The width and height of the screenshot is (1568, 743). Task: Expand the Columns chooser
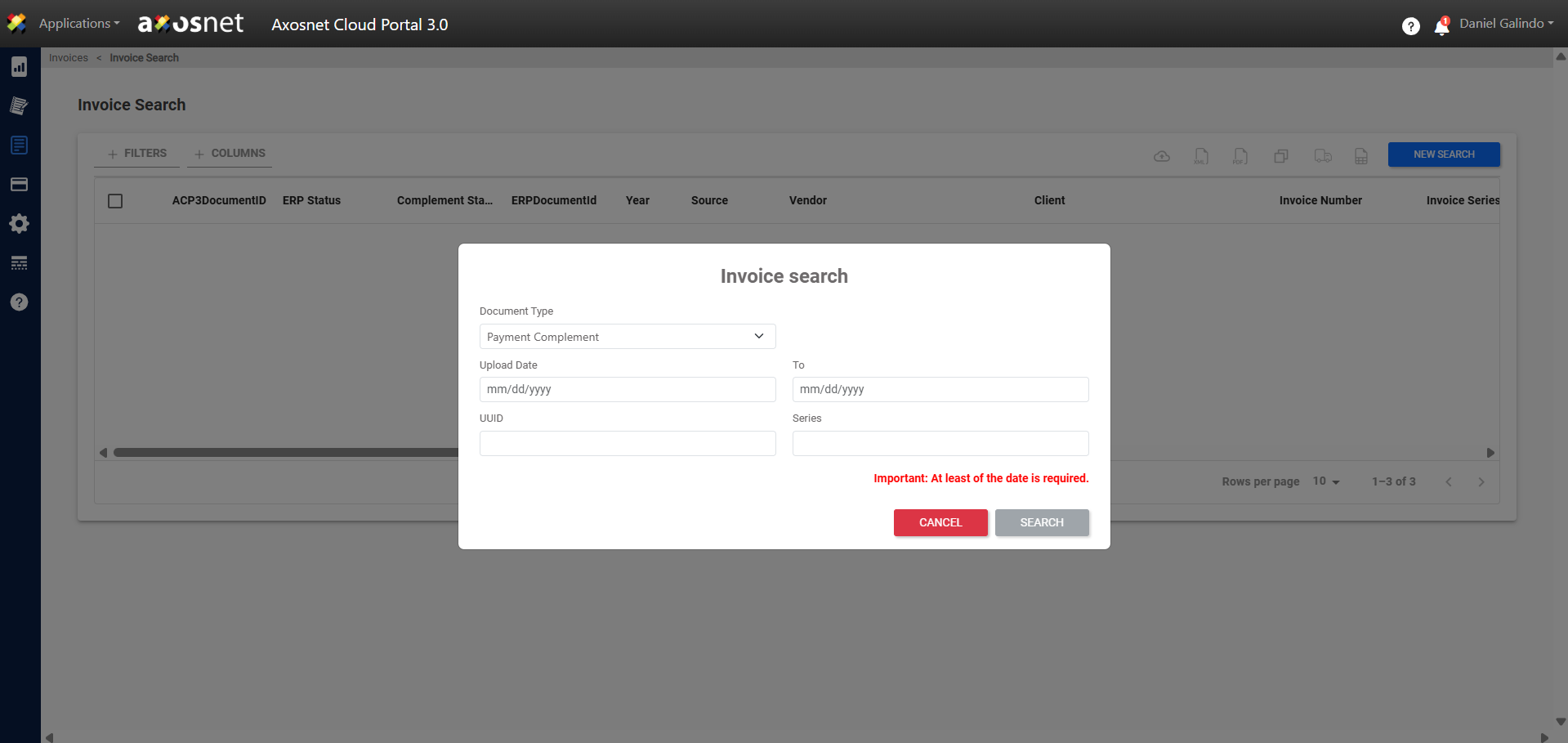pyautogui.click(x=230, y=154)
